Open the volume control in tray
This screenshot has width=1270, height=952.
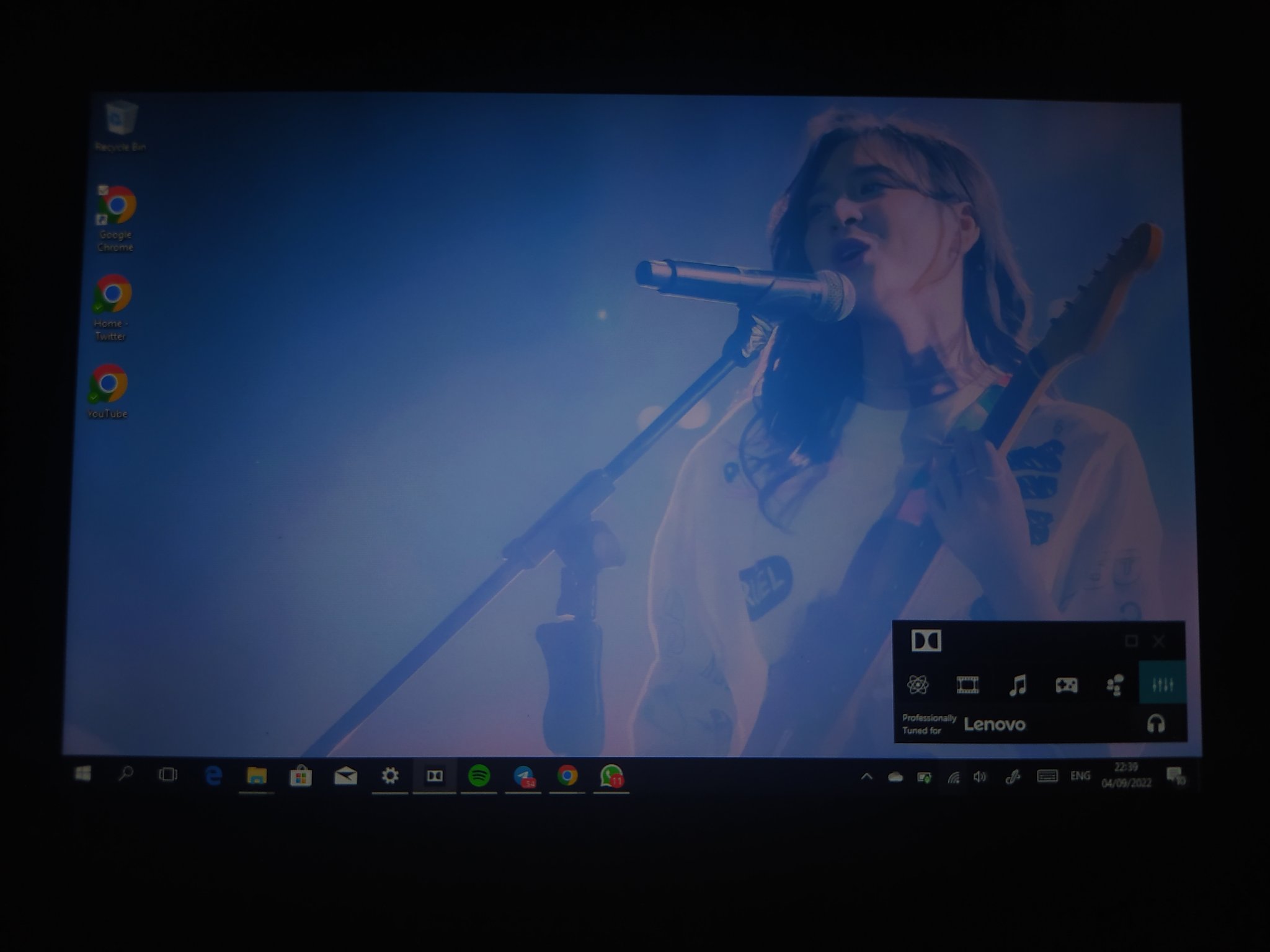(980, 777)
